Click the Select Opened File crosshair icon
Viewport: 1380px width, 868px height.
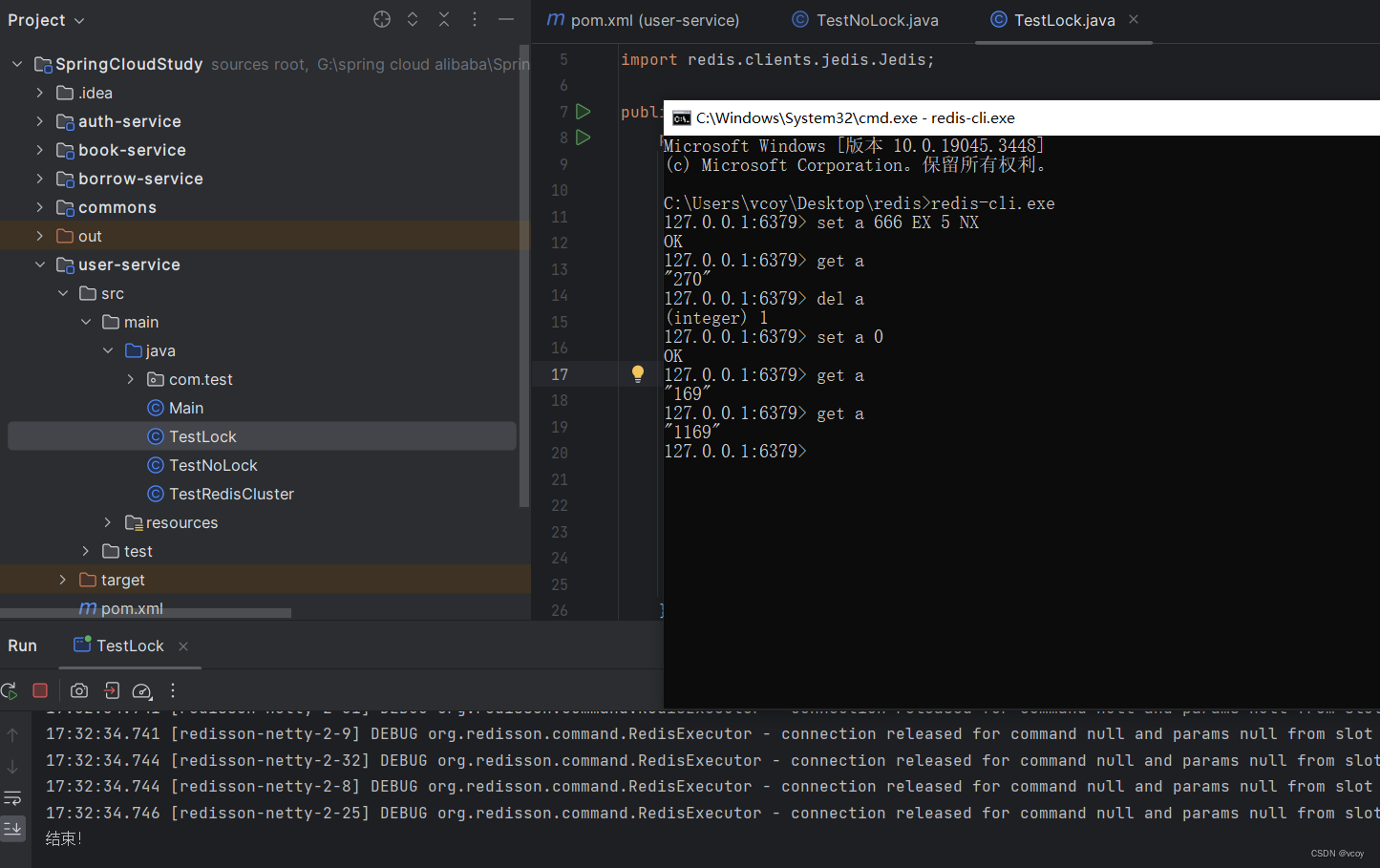(382, 19)
